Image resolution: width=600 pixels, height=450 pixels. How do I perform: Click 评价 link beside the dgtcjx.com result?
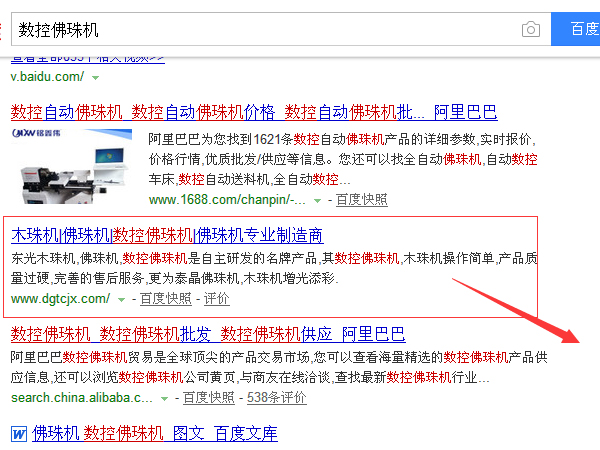(x=216, y=299)
